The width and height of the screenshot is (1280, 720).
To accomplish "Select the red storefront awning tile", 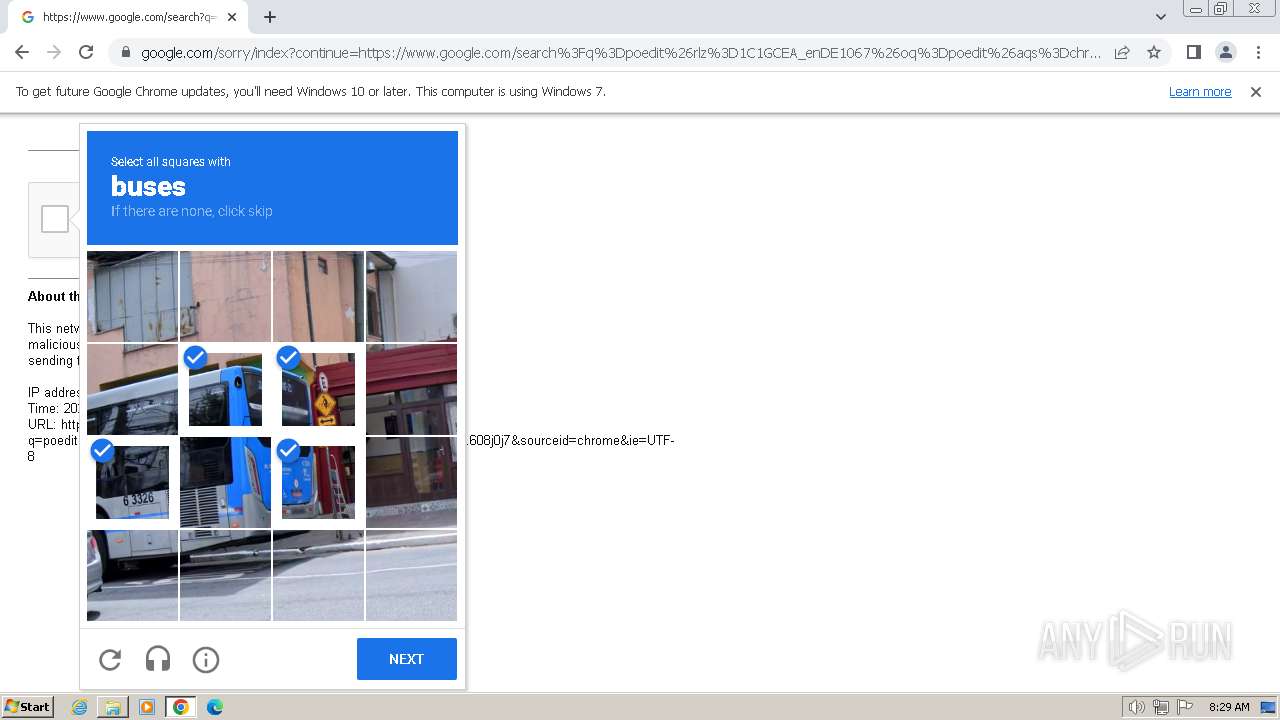I will (411, 389).
